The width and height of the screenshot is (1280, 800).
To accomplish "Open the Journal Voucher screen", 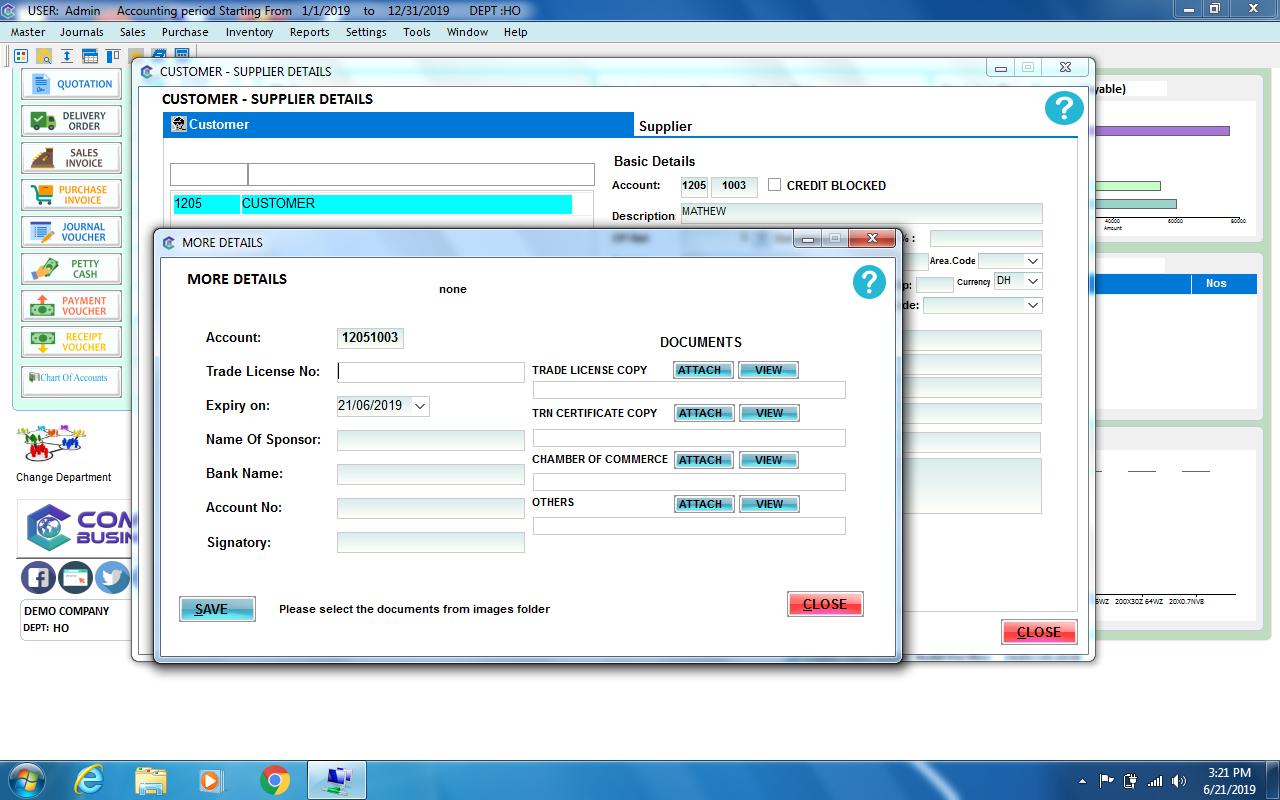I will pos(70,231).
